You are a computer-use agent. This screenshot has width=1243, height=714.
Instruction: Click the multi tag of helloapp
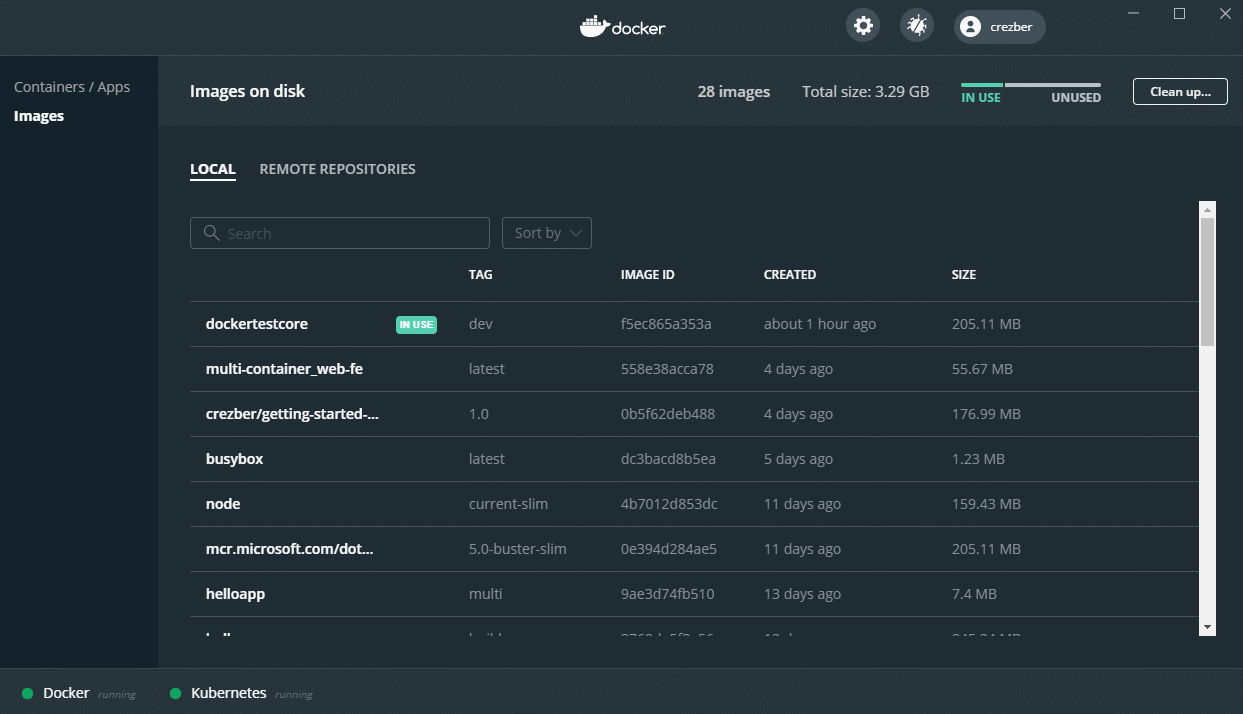(x=485, y=594)
